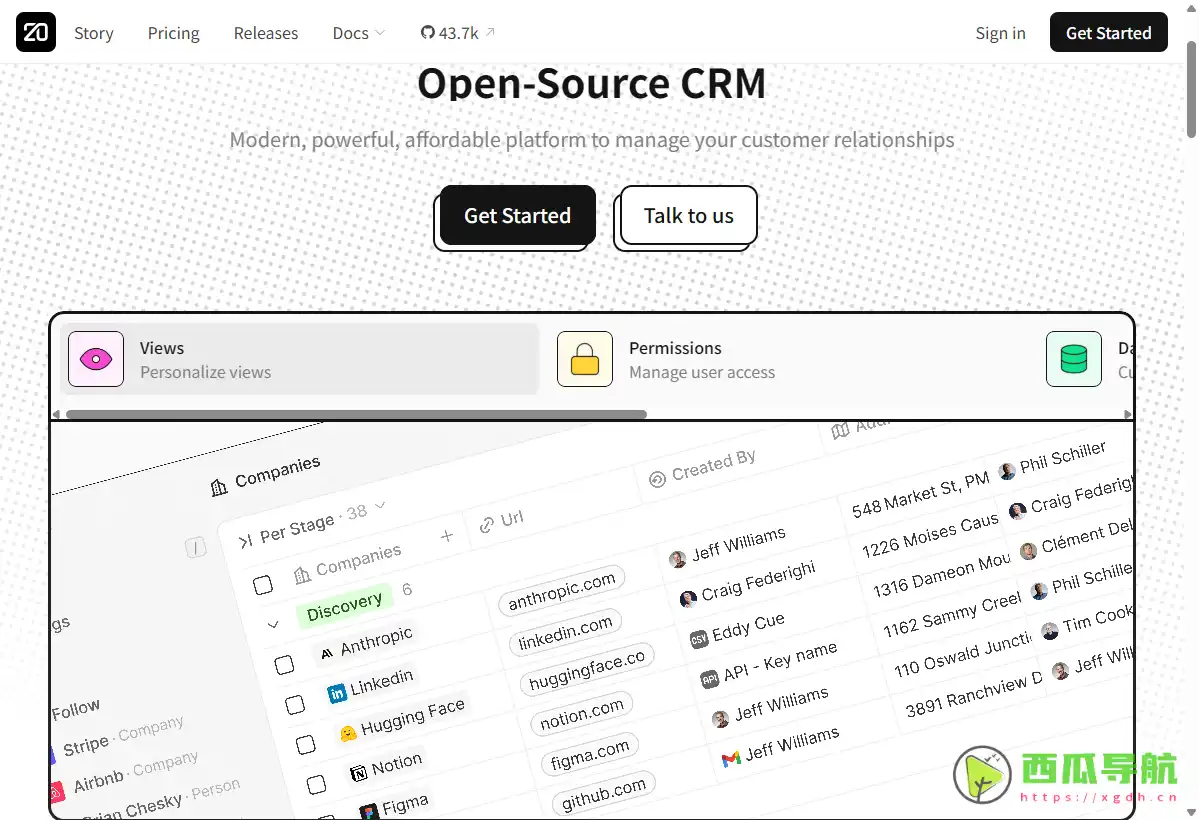
Task: Click the Sign in link
Action: 1000,33
